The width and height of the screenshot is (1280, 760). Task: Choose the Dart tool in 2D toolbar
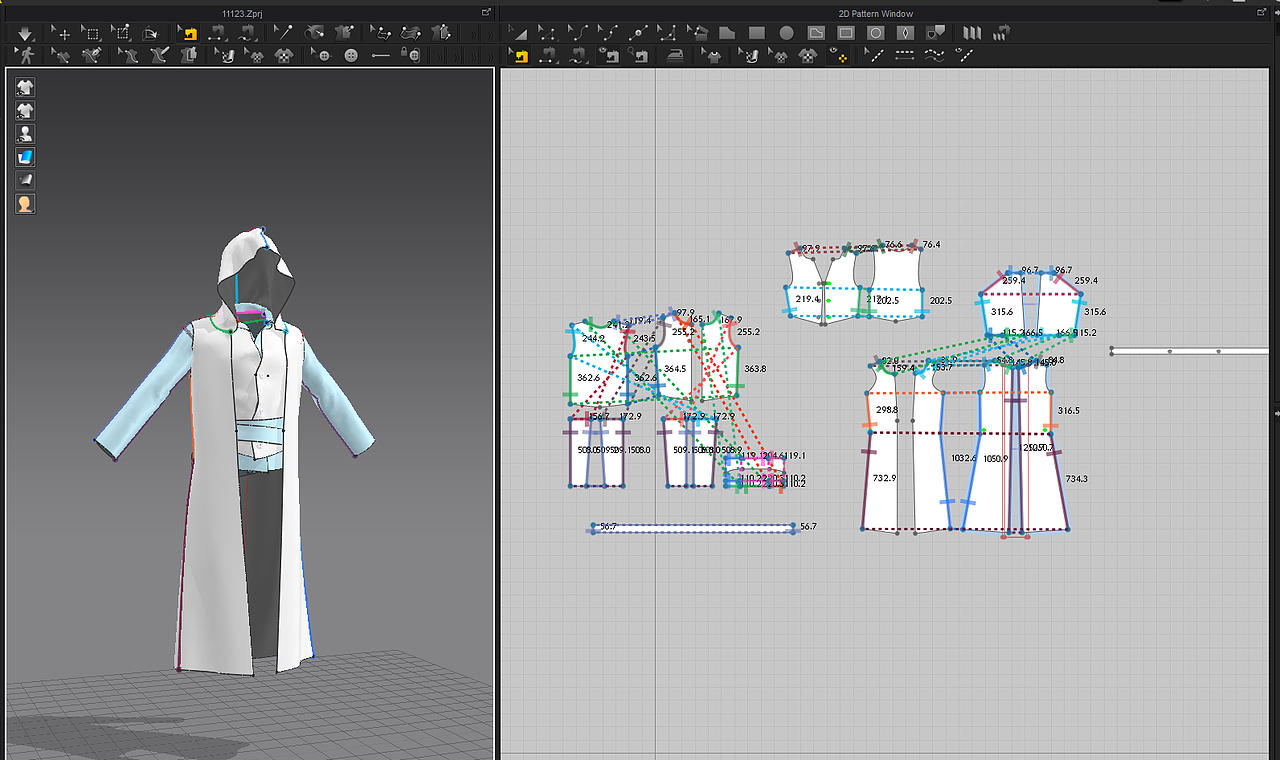(905, 34)
